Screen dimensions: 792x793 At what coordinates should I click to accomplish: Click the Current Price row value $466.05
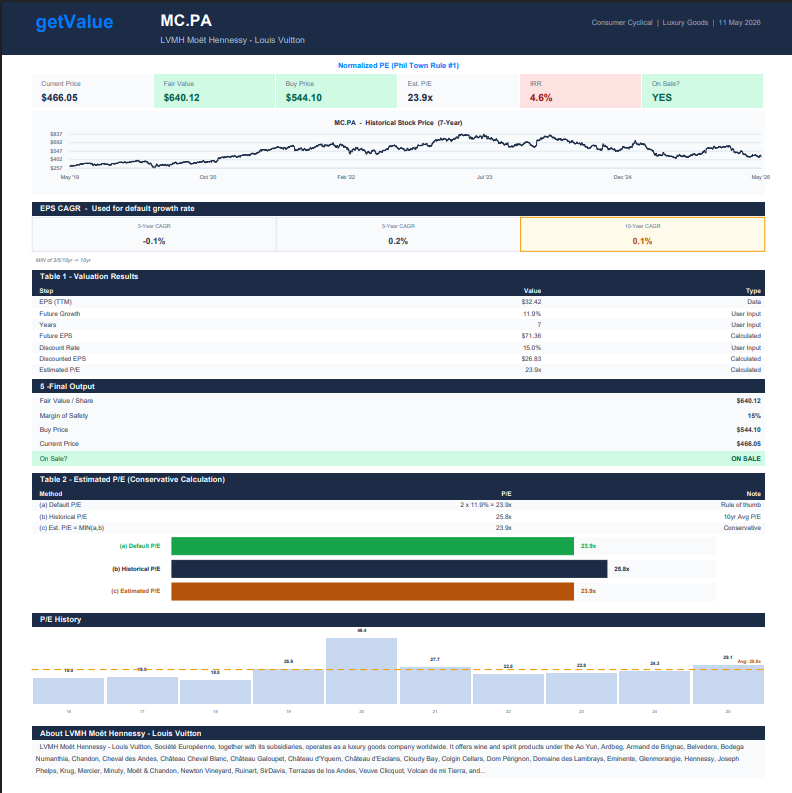(x=748, y=444)
